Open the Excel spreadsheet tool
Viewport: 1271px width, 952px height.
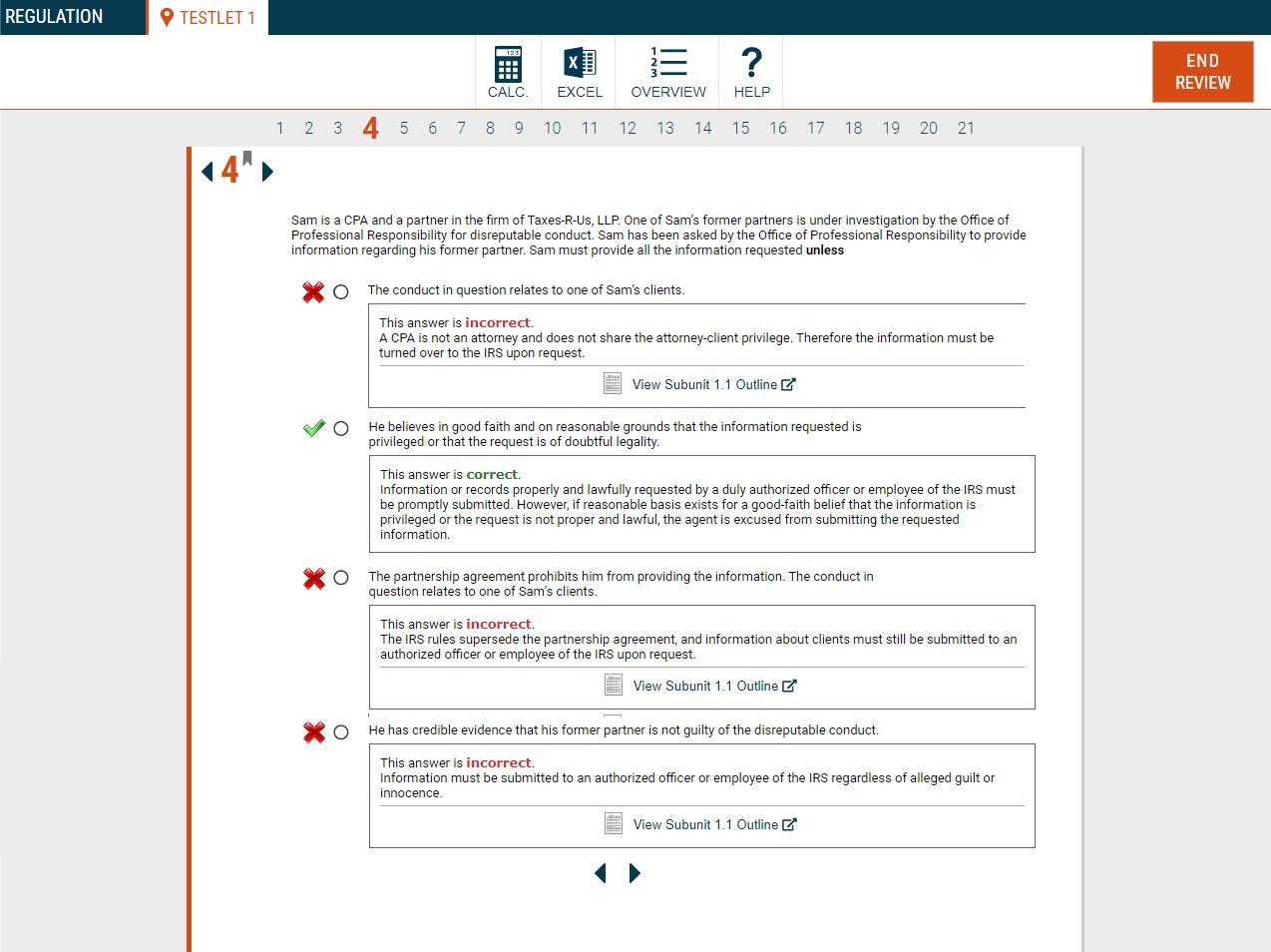point(580,72)
